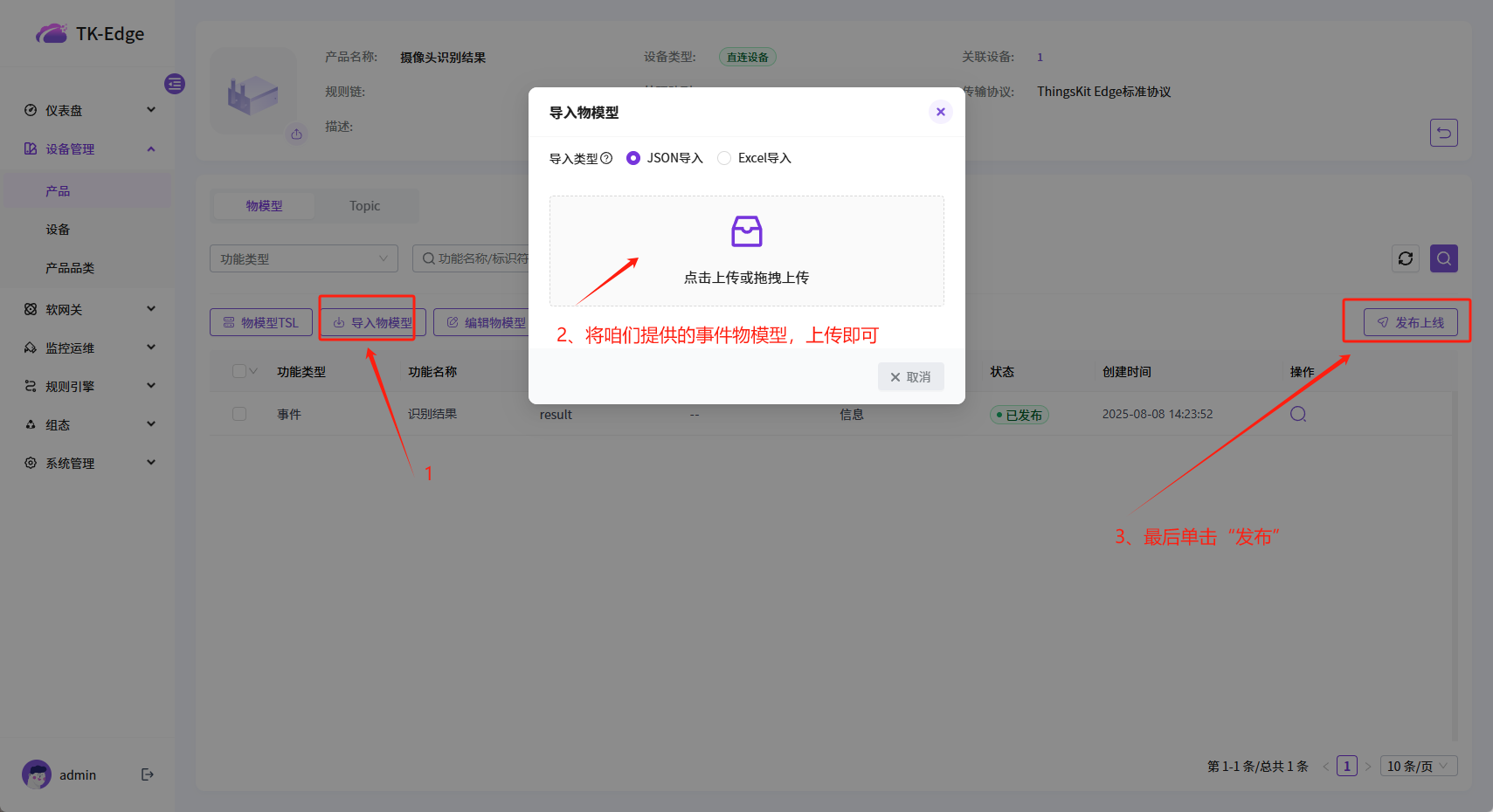Click the 取消 cancel button
The width and height of the screenshot is (1493, 812).
coord(910,376)
